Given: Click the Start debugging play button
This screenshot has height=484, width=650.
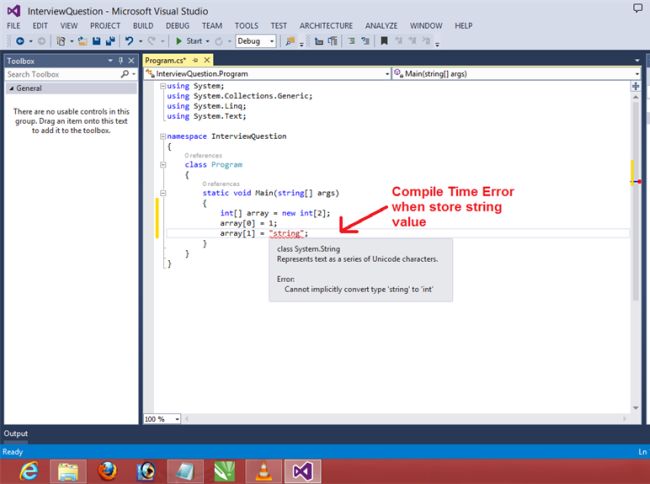Looking at the screenshot, I should pyautogui.click(x=179, y=41).
